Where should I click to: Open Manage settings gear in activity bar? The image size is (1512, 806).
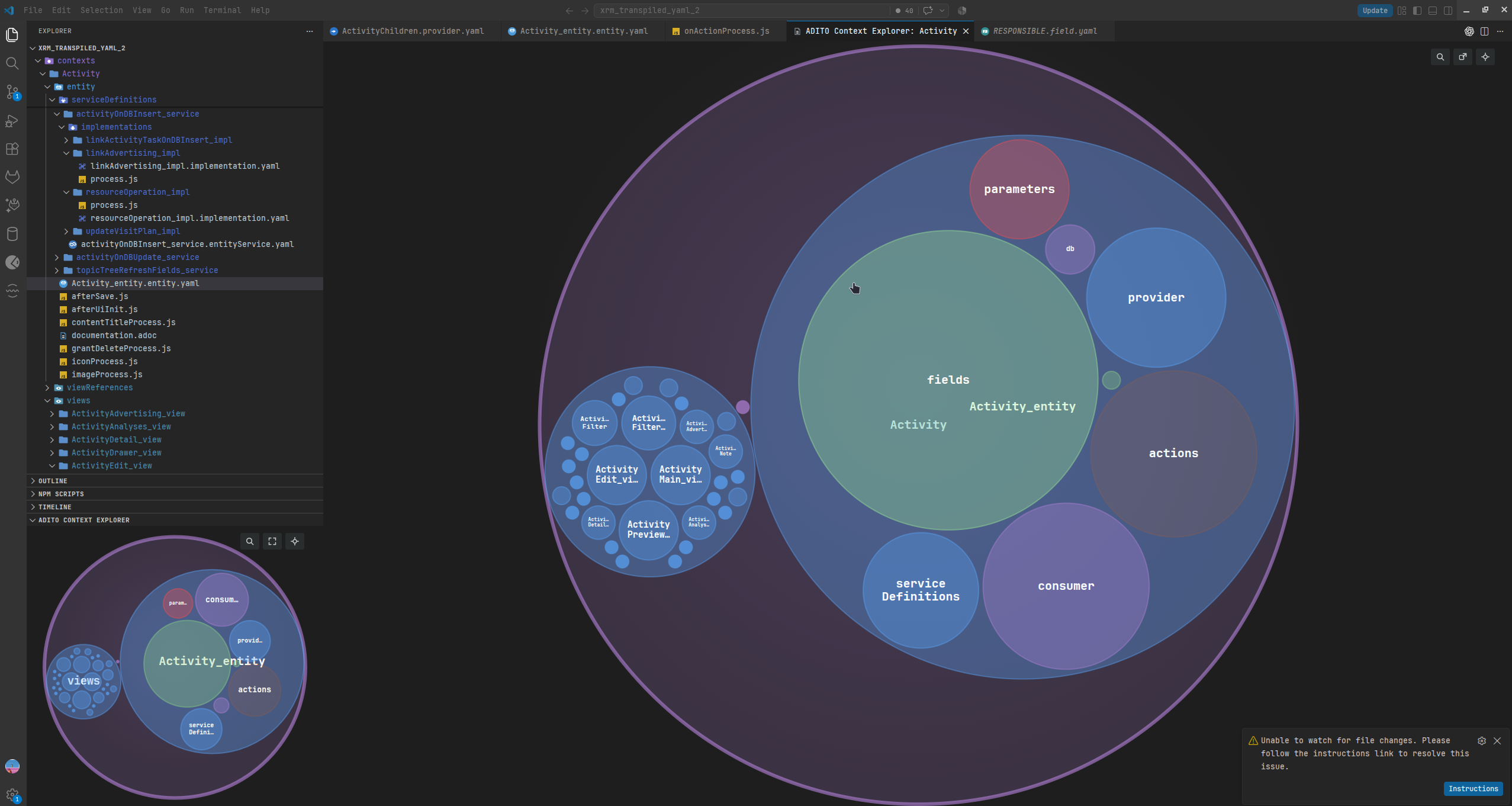pos(12,795)
